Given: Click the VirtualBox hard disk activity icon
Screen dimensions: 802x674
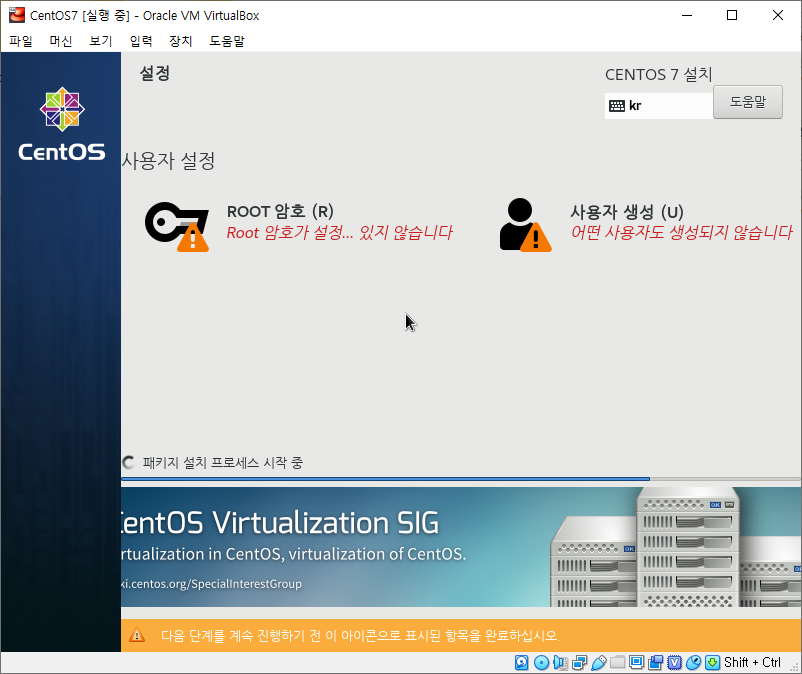Looking at the screenshot, I should pos(521,662).
